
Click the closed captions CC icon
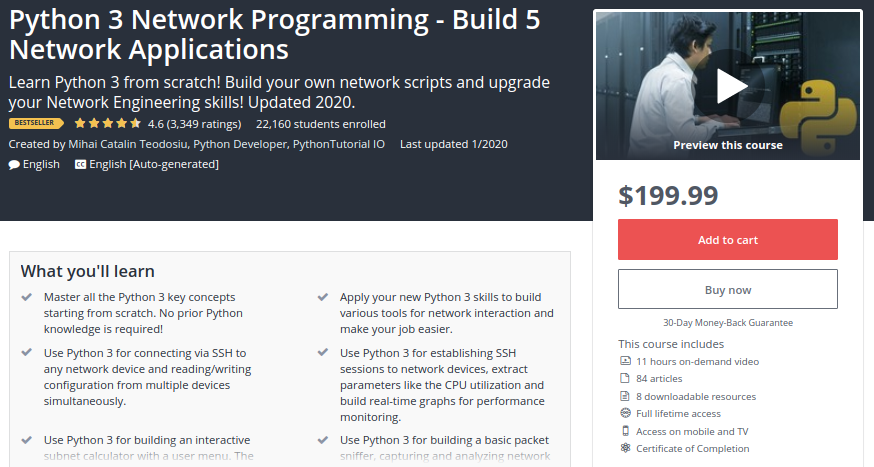click(x=80, y=164)
